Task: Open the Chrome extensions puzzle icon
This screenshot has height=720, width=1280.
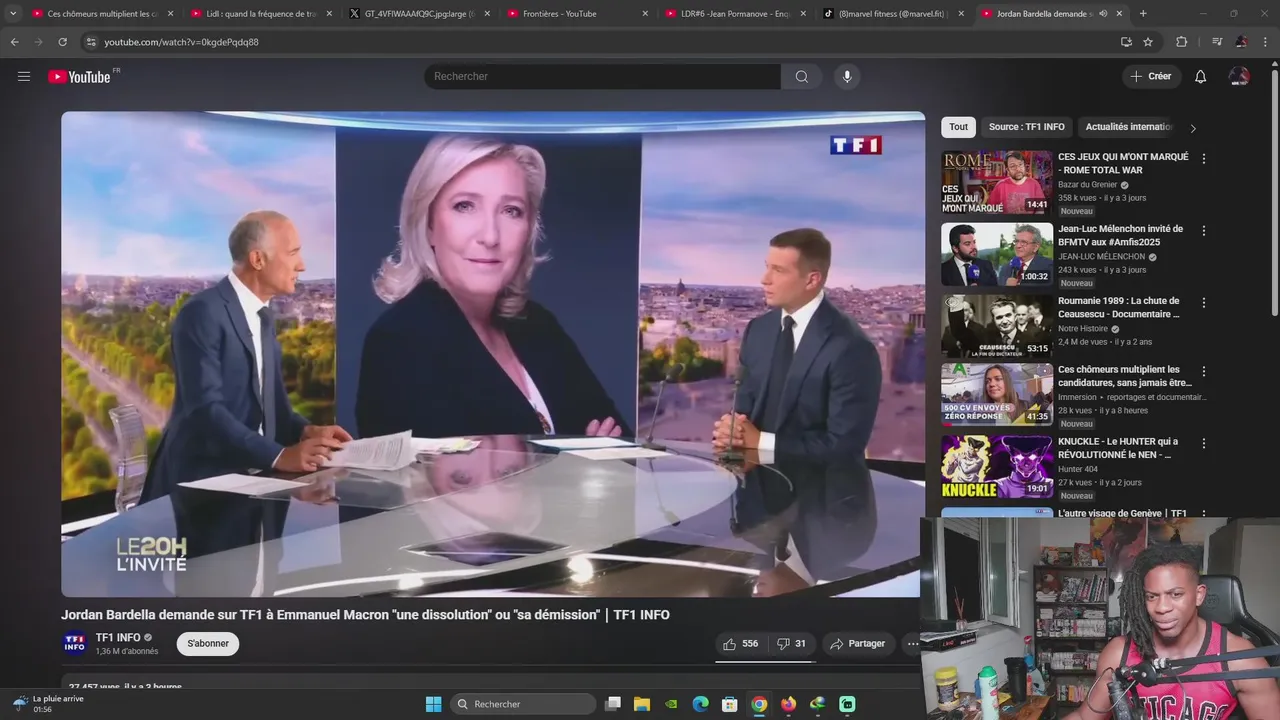Action: (x=1181, y=42)
